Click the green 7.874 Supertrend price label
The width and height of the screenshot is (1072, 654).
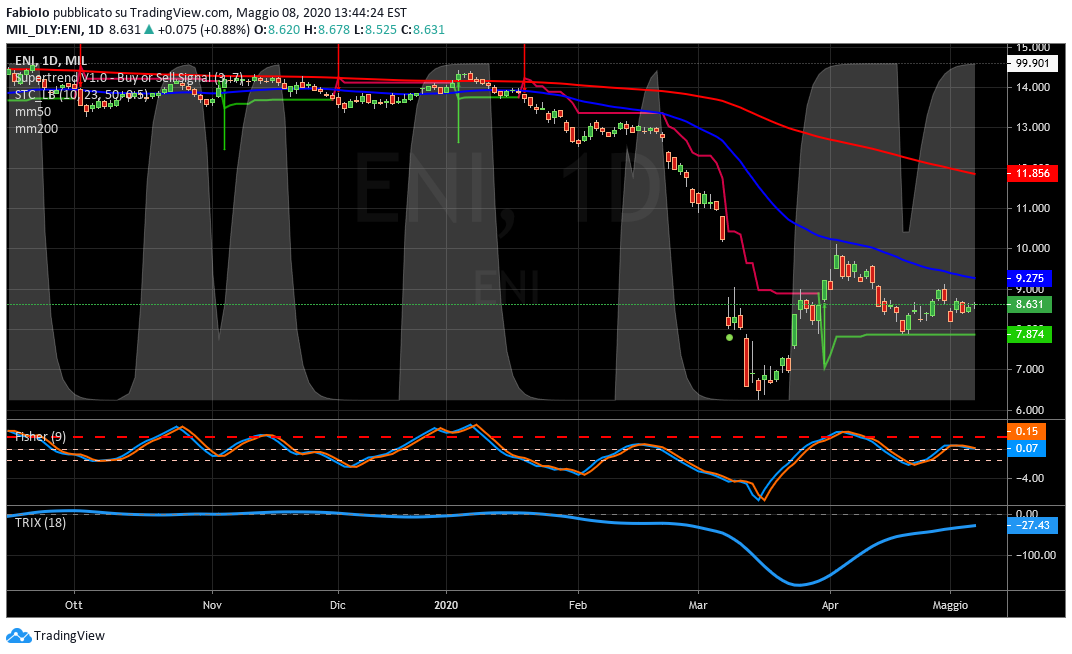tap(1030, 334)
